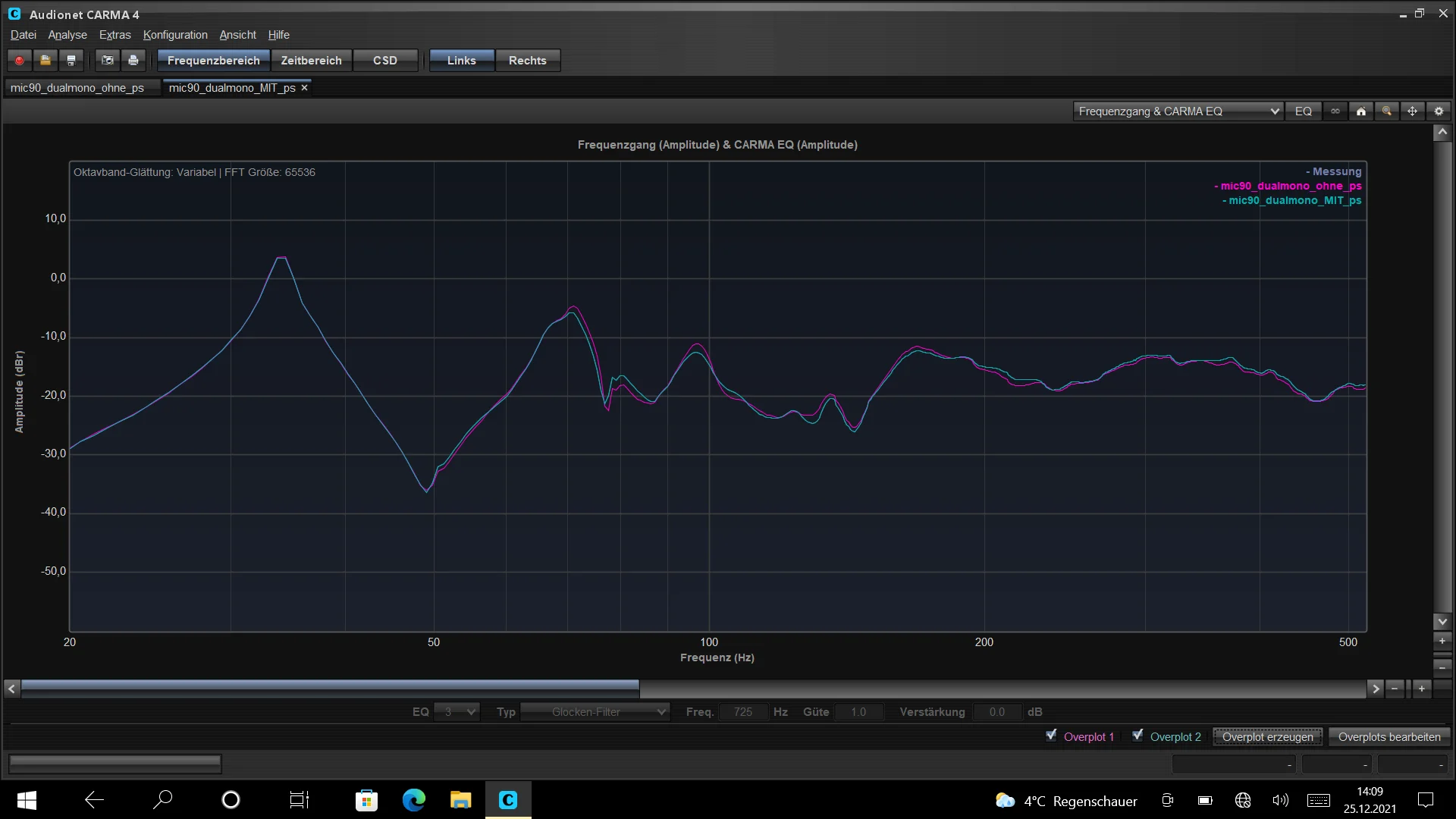The height and width of the screenshot is (819, 1456).
Task: Activate the magnifier zoom tool
Action: tap(1387, 111)
